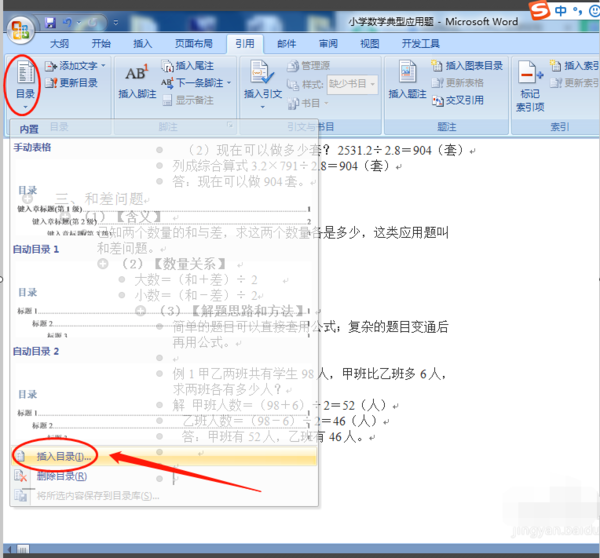Select 将所选内容保存到目录库 menu item
600x558 pixels.
pyautogui.click(x=164, y=496)
